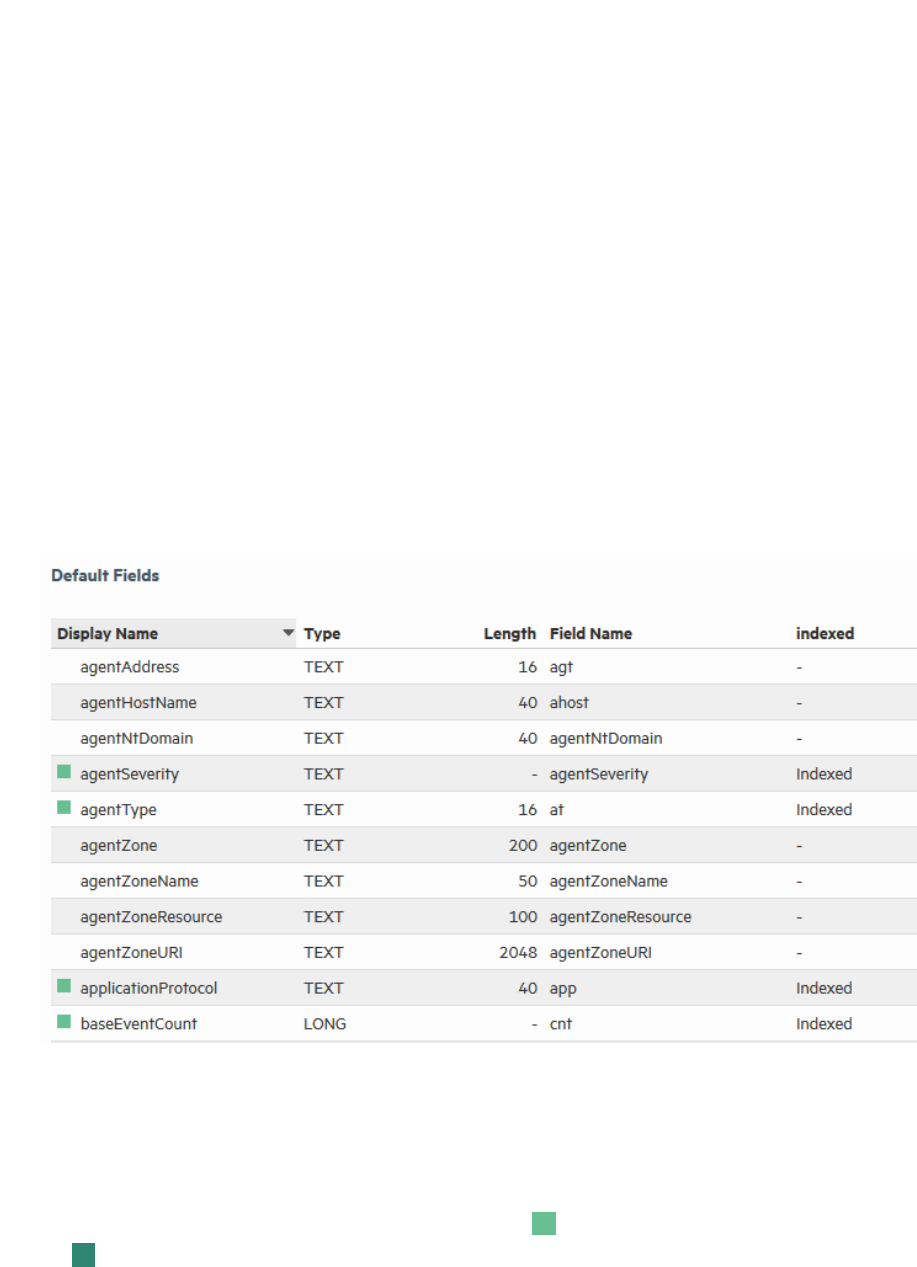Click the light green legend swatch

tap(543, 1223)
